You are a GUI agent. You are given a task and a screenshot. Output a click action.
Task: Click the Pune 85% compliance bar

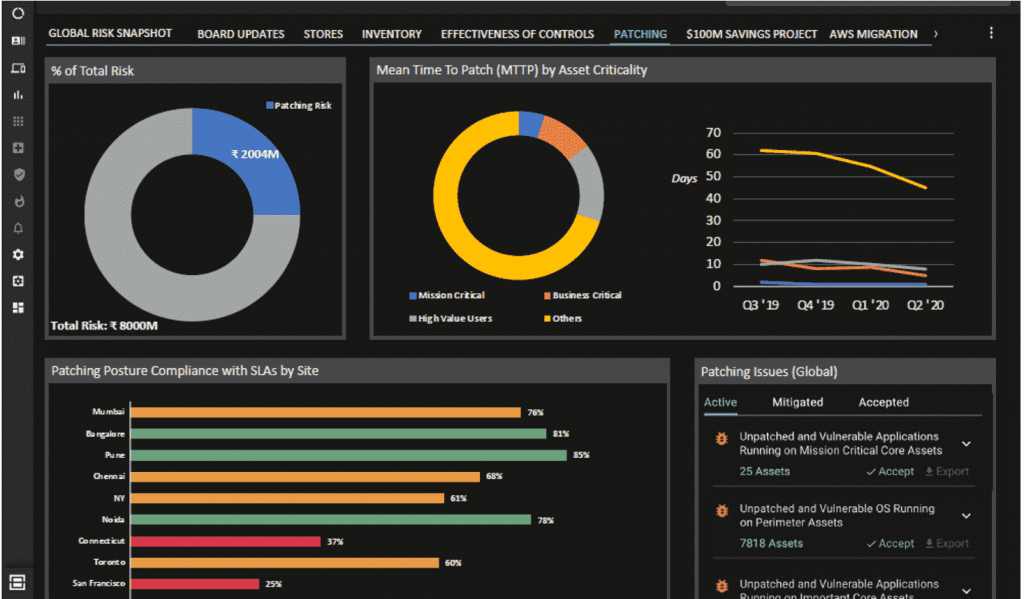pos(348,455)
